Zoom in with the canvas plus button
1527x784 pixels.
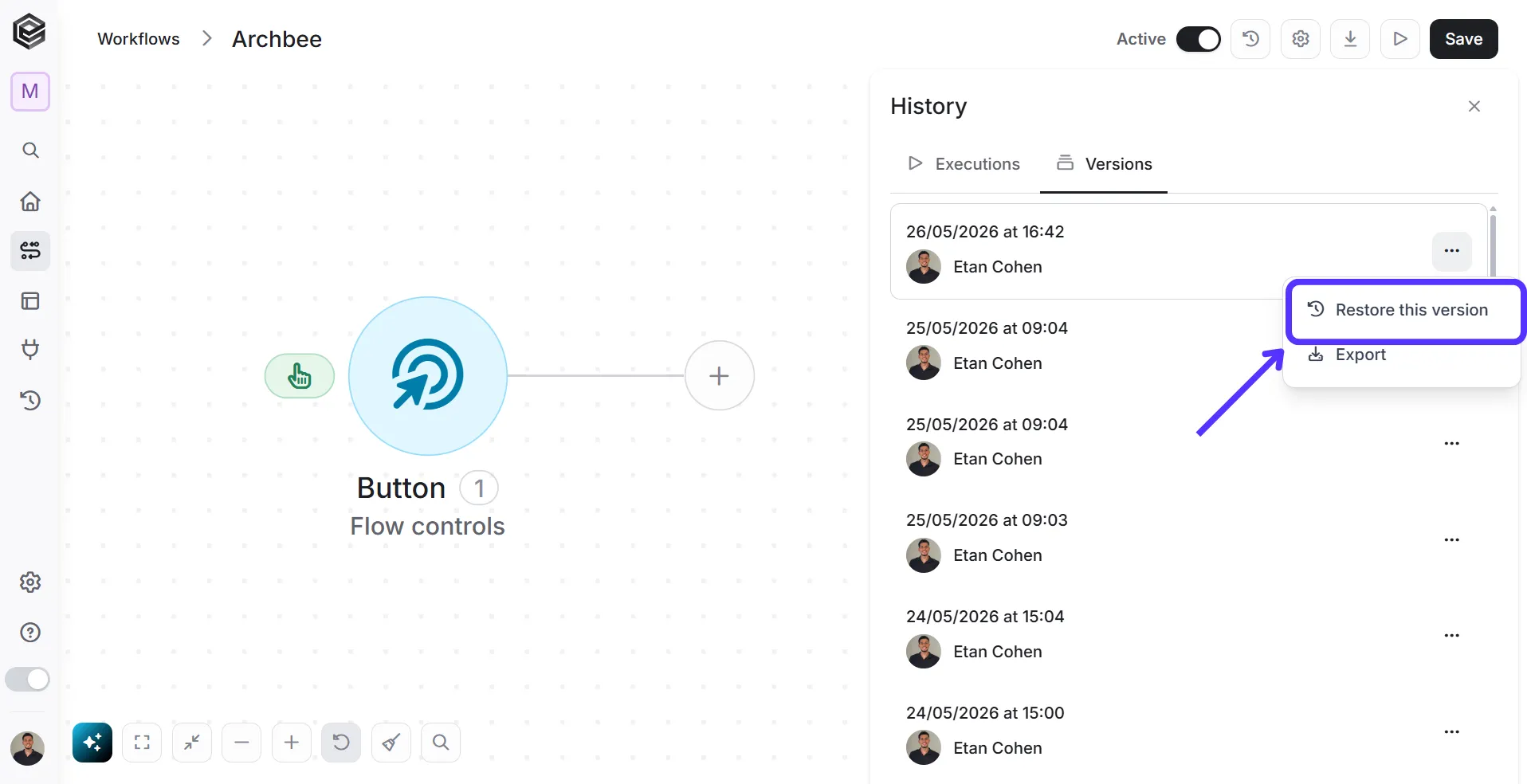pos(292,743)
